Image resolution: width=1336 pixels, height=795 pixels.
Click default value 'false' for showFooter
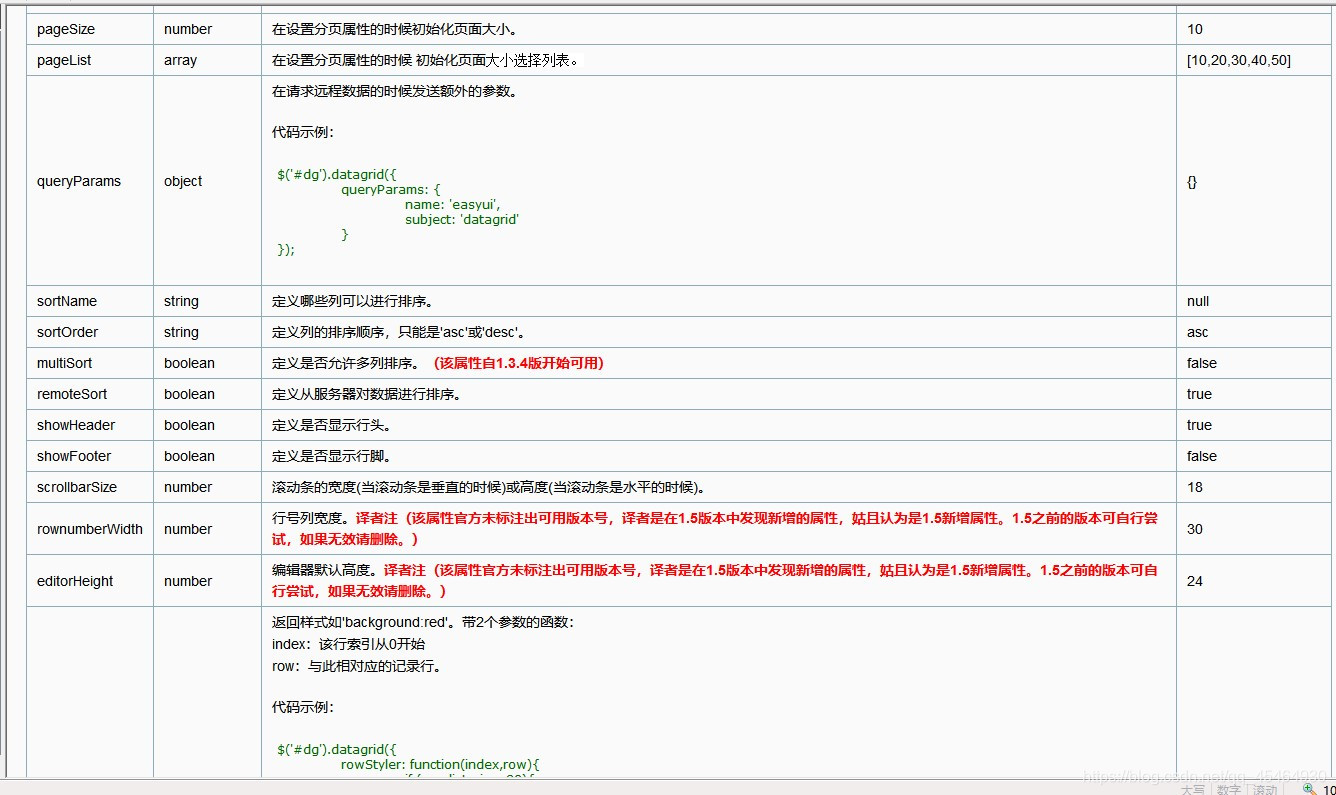[x=1202, y=456]
